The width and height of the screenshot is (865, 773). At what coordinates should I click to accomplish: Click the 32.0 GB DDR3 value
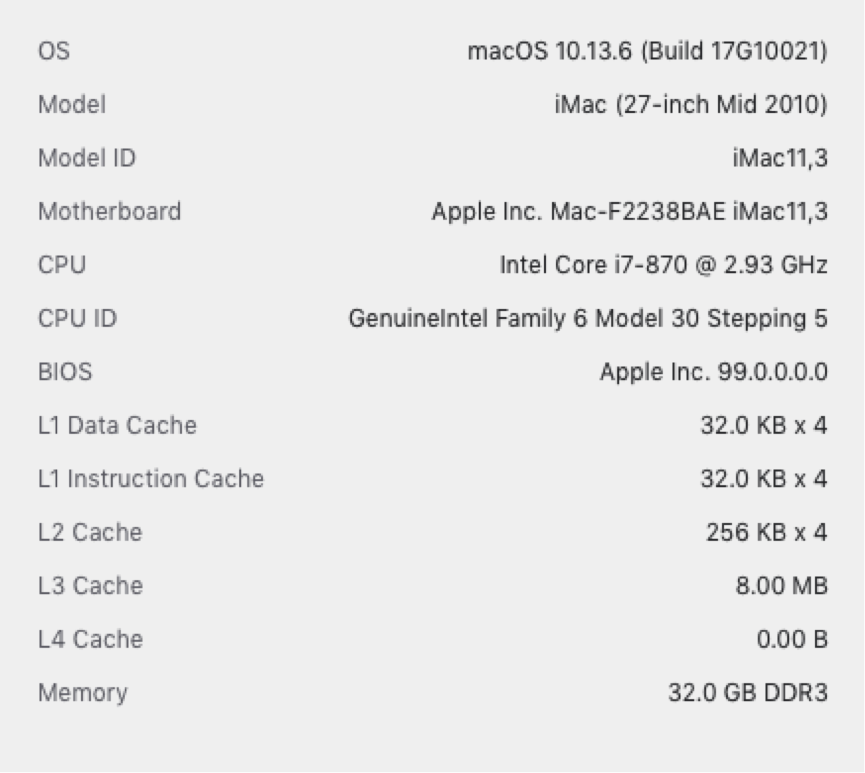coord(748,693)
